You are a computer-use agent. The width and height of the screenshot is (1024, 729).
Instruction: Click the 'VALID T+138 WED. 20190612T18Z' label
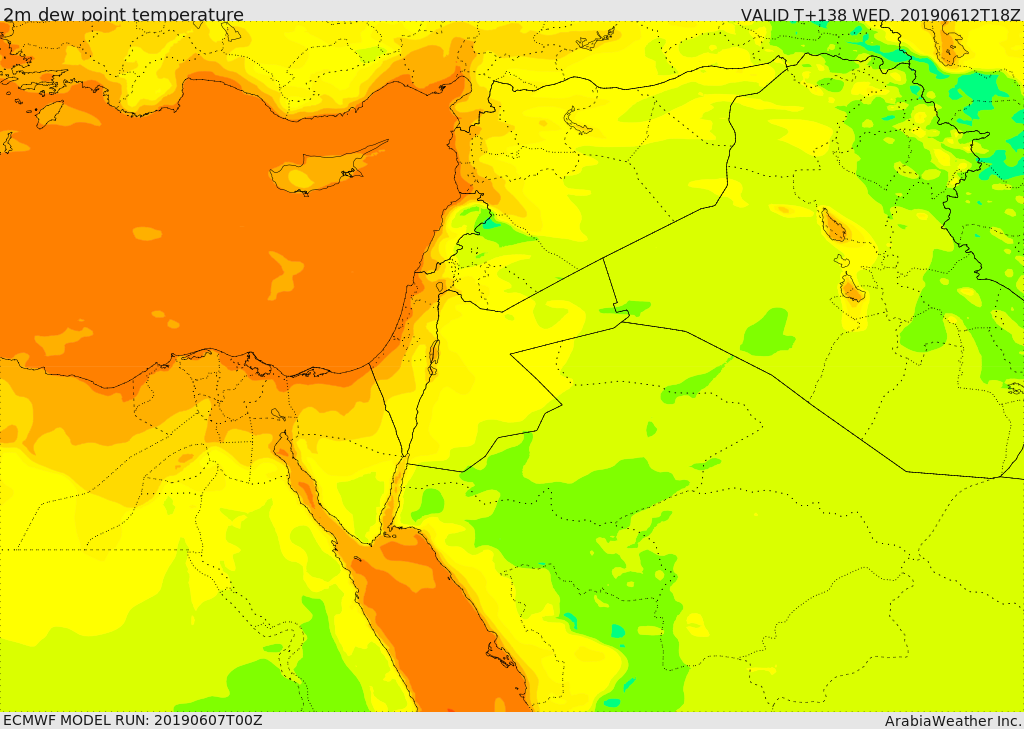(x=880, y=14)
